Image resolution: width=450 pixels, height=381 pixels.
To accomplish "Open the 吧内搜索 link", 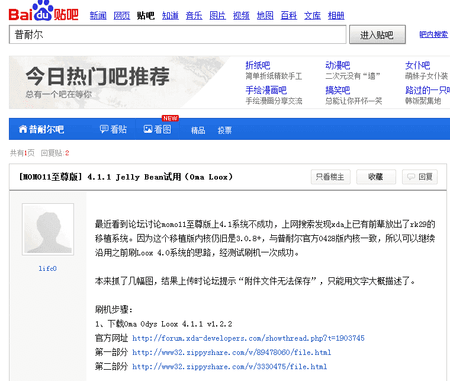I will [434, 34].
